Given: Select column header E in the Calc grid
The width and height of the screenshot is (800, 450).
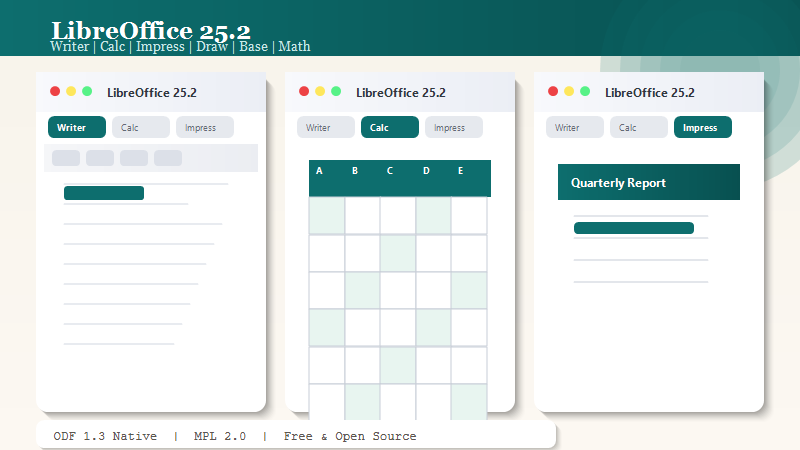Looking at the screenshot, I should (461, 171).
